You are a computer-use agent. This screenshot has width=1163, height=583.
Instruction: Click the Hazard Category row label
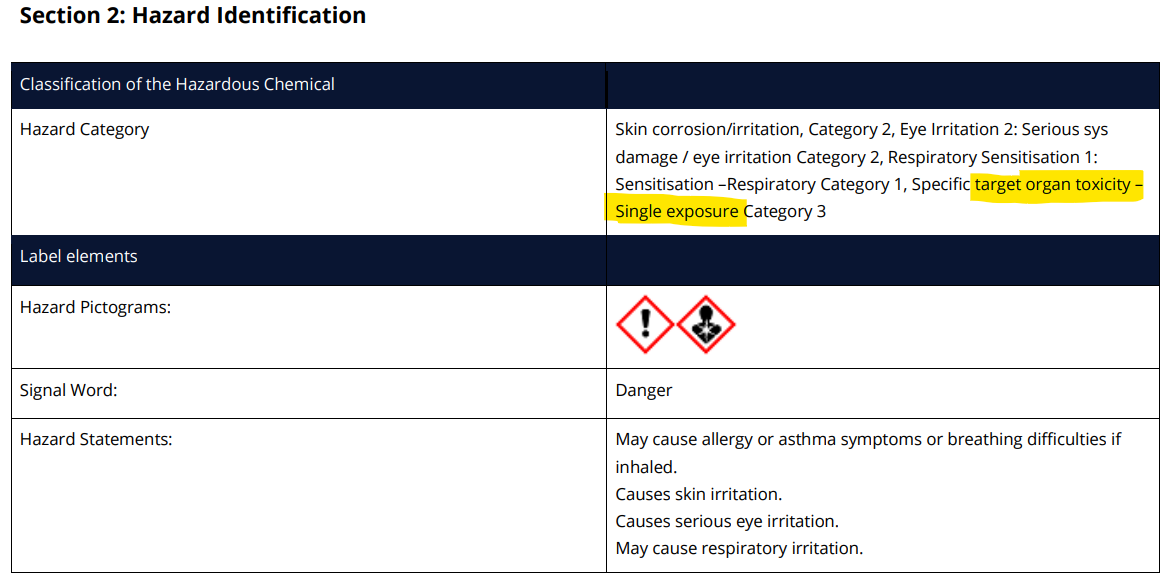coord(84,129)
